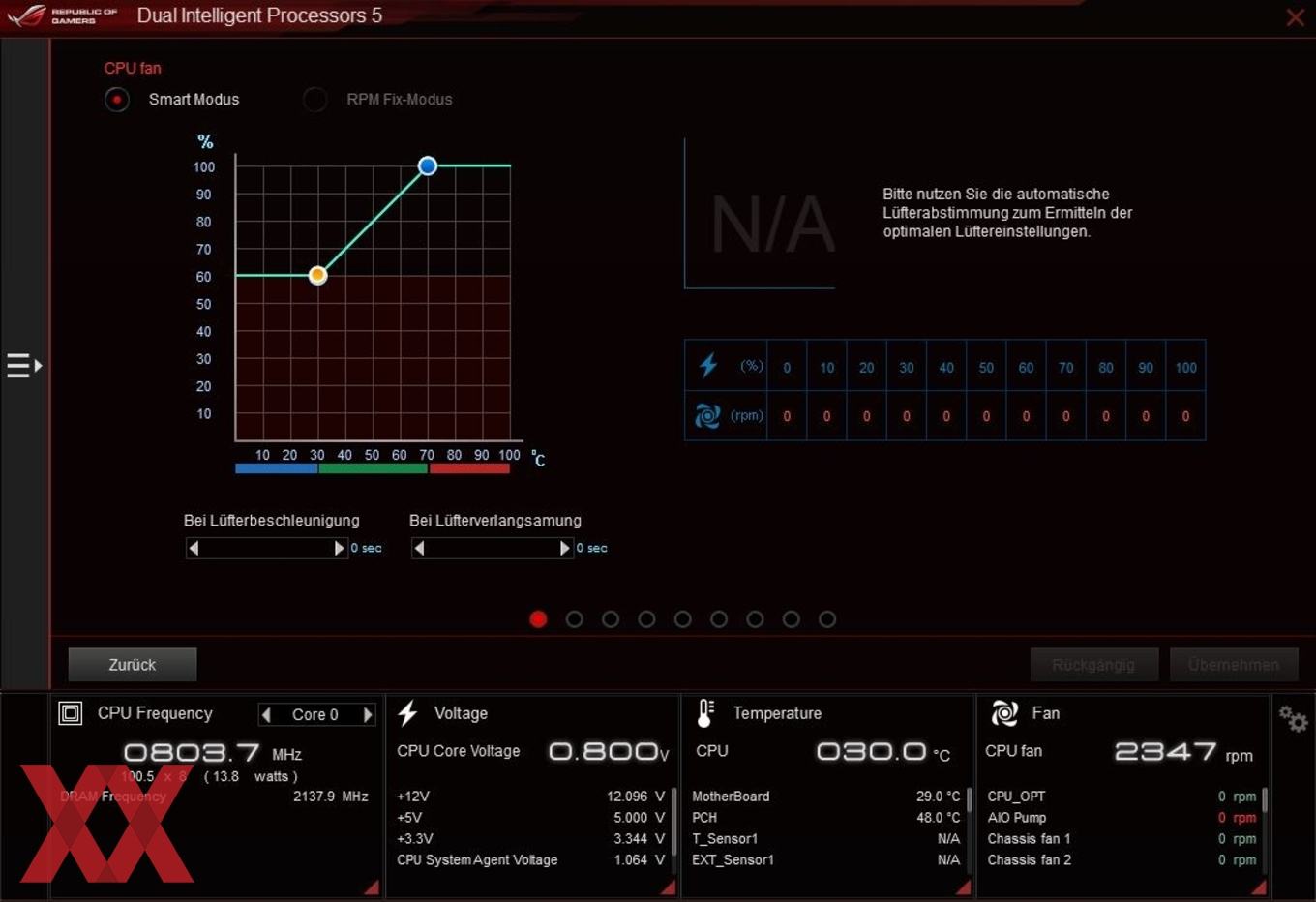Click the Zurück button
Viewport: 1316px width, 902px height.
click(133, 665)
